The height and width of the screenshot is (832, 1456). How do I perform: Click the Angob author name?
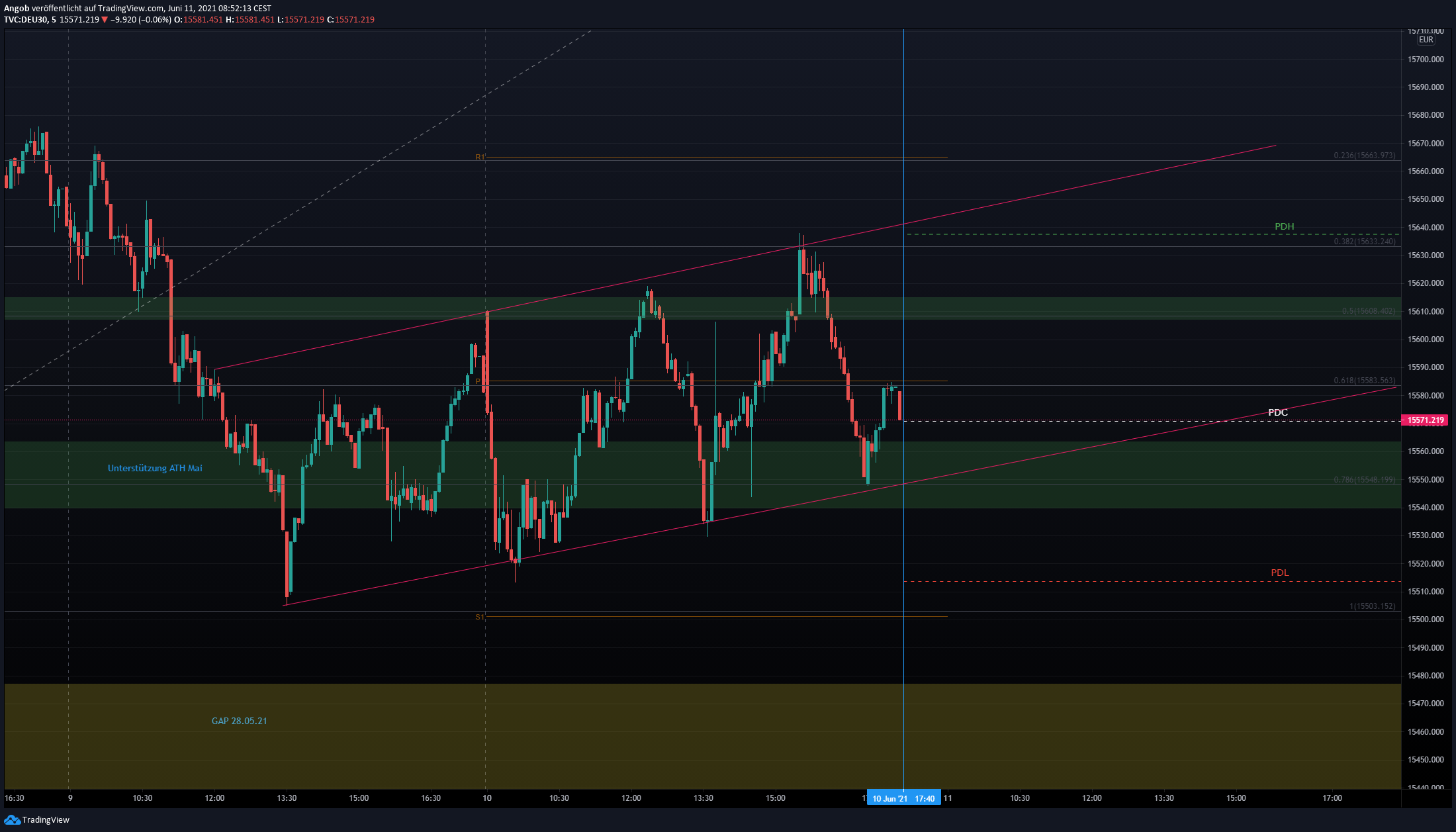coord(17,9)
